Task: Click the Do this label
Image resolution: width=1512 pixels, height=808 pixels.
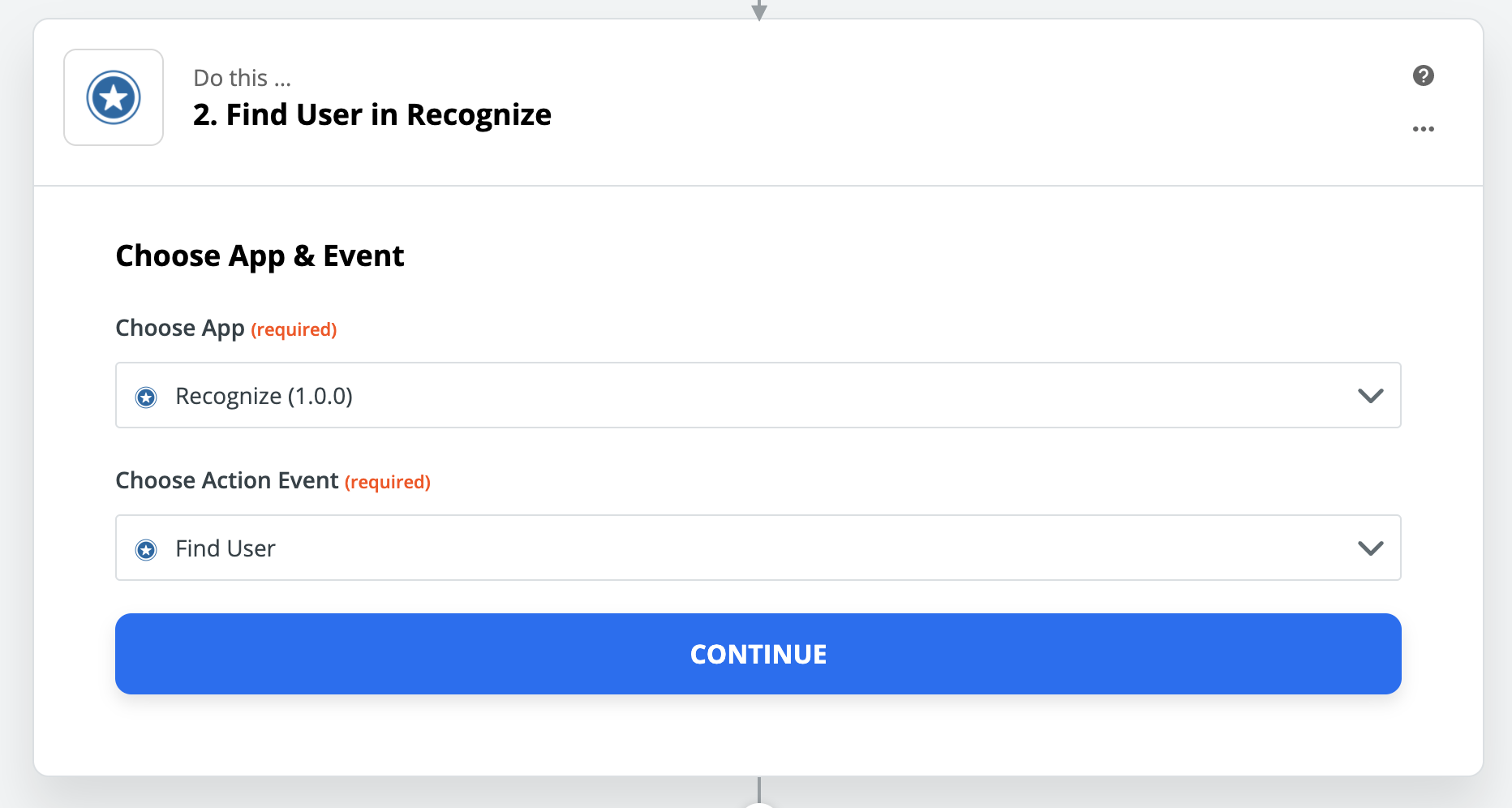Action: (x=241, y=77)
